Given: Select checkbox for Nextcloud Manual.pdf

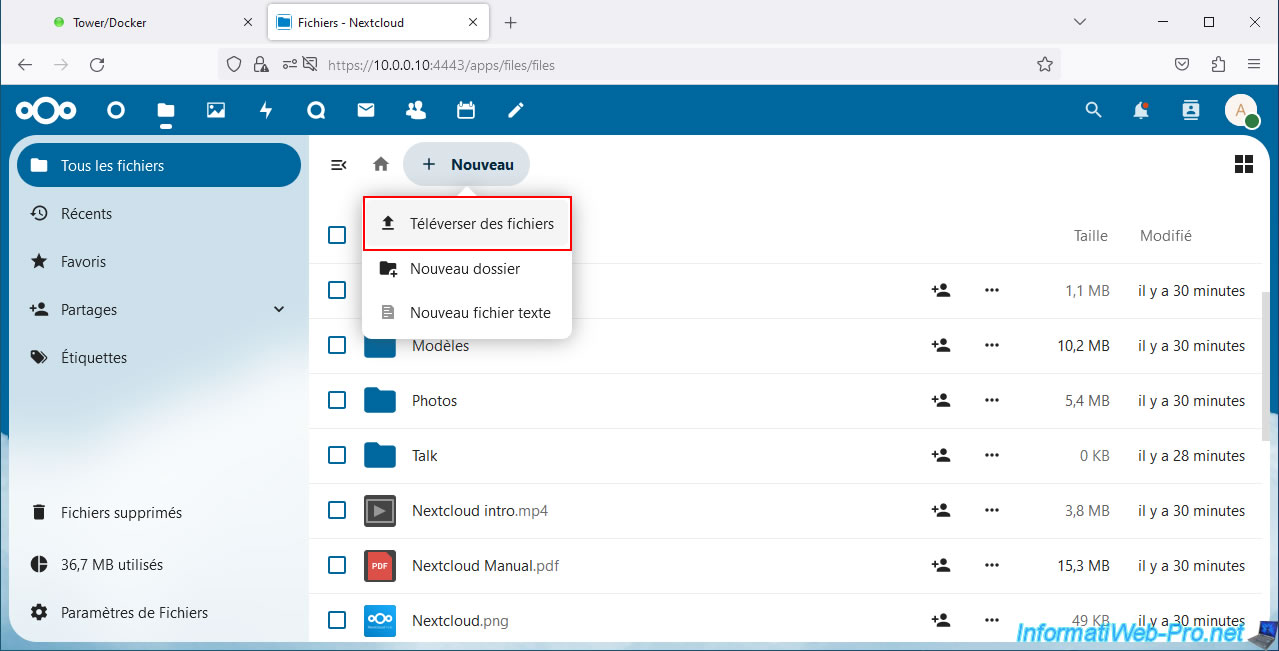Looking at the screenshot, I should (337, 565).
